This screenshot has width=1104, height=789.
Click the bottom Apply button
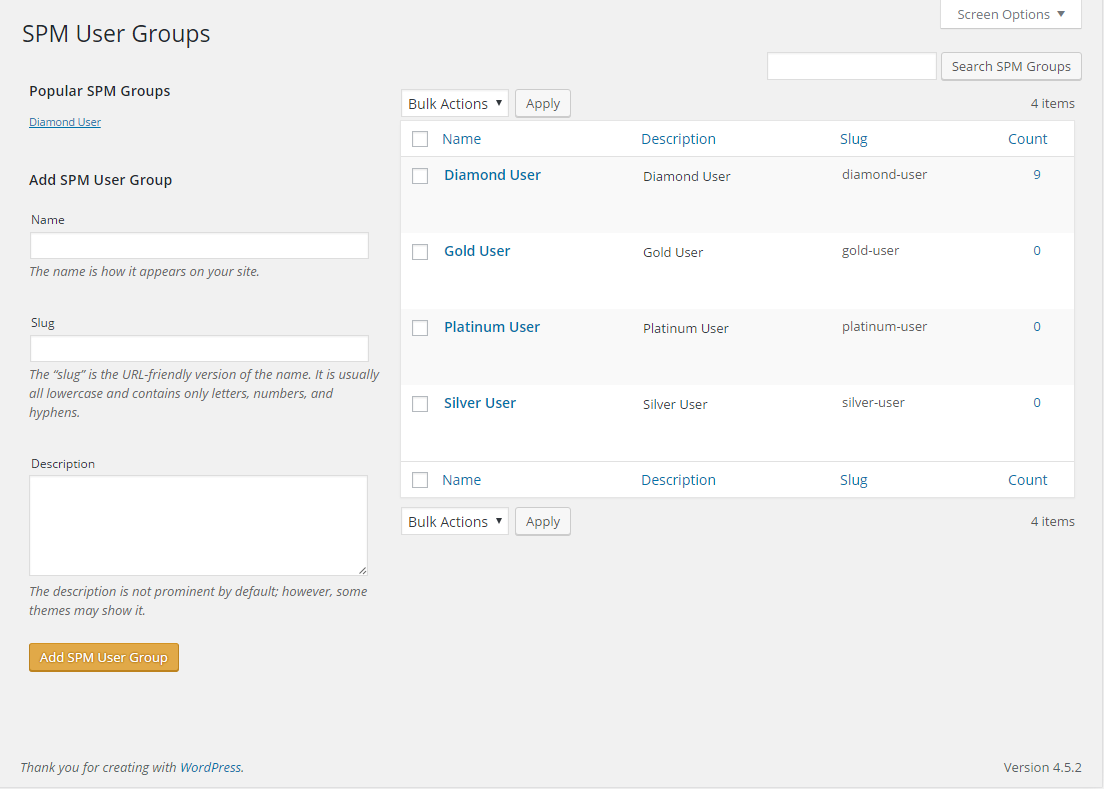point(543,522)
